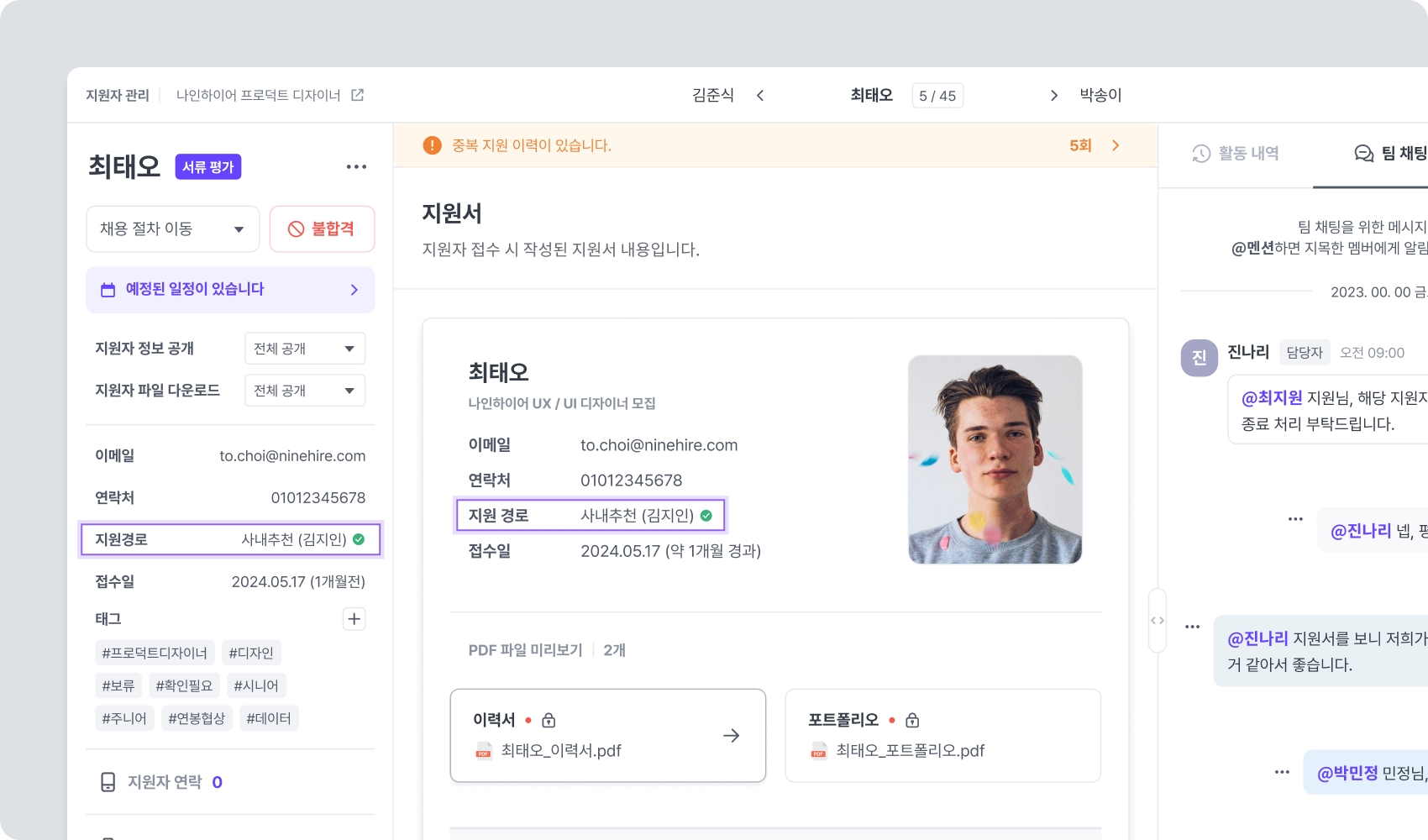Go to previous applicant with left chevron
Image resolution: width=1428 pixels, height=840 pixels.
click(760, 96)
